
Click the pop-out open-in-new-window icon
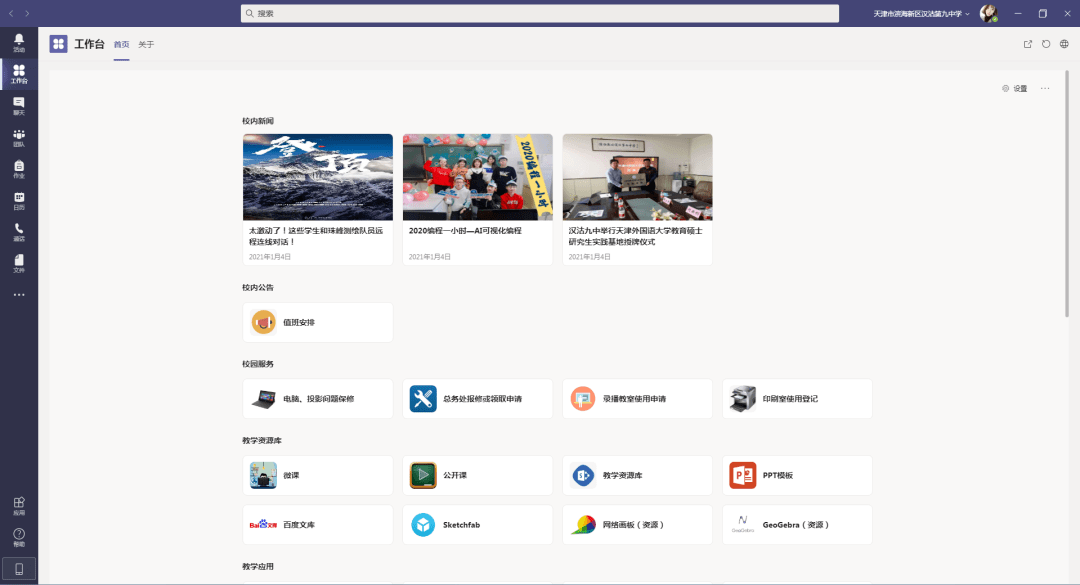point(1028,44)
